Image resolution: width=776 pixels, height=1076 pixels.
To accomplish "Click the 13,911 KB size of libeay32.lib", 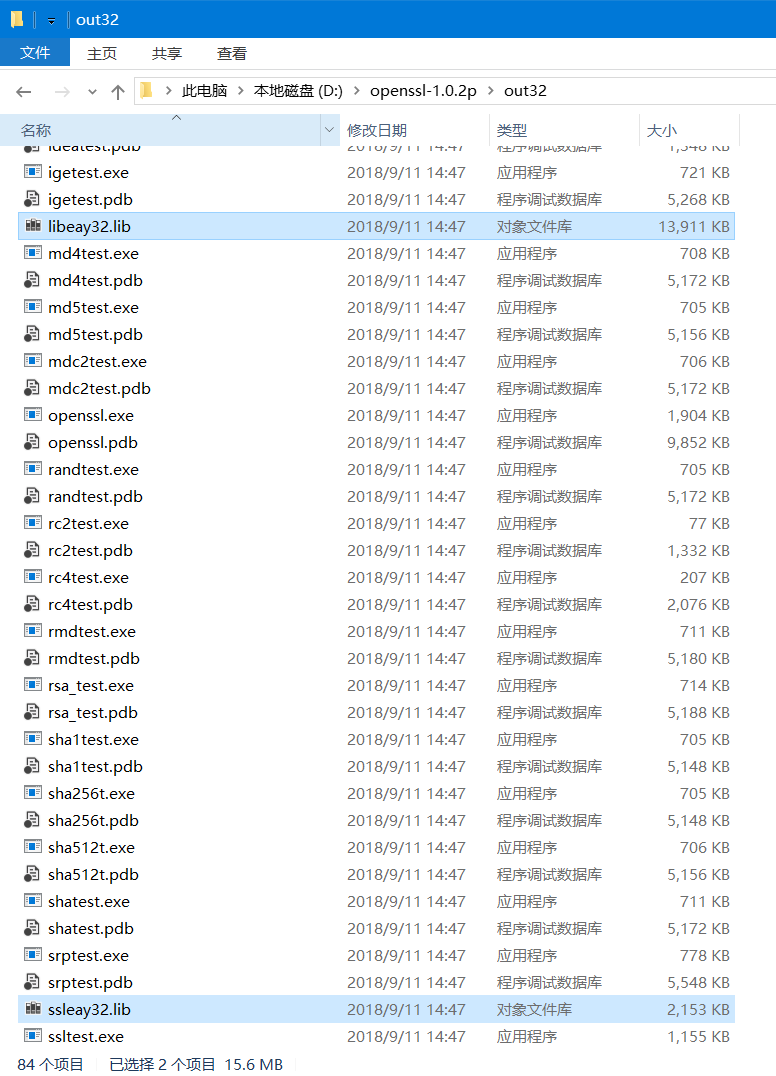I will [694, 226].
